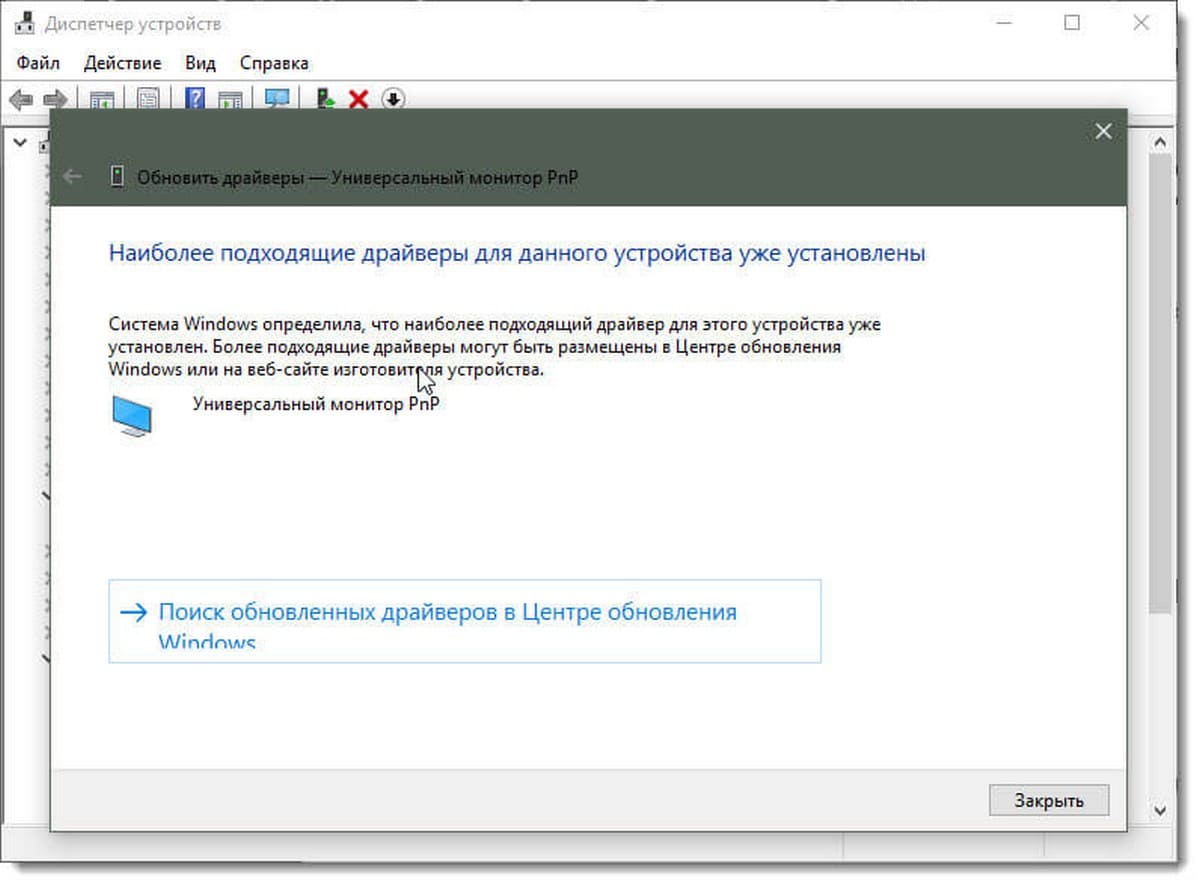The width and height of the screenshot is (1200, 885).
Task: Click the Forward arrow in the toolbar
Action: point(55,99)
